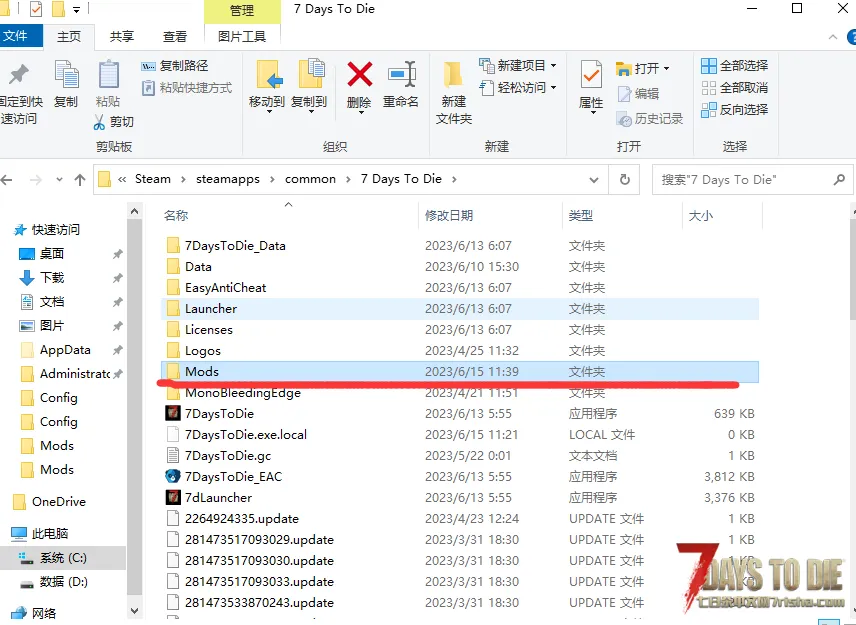Go up one folder level with the up arrow
The image size is (856, 625).
[x=80, y=180]
